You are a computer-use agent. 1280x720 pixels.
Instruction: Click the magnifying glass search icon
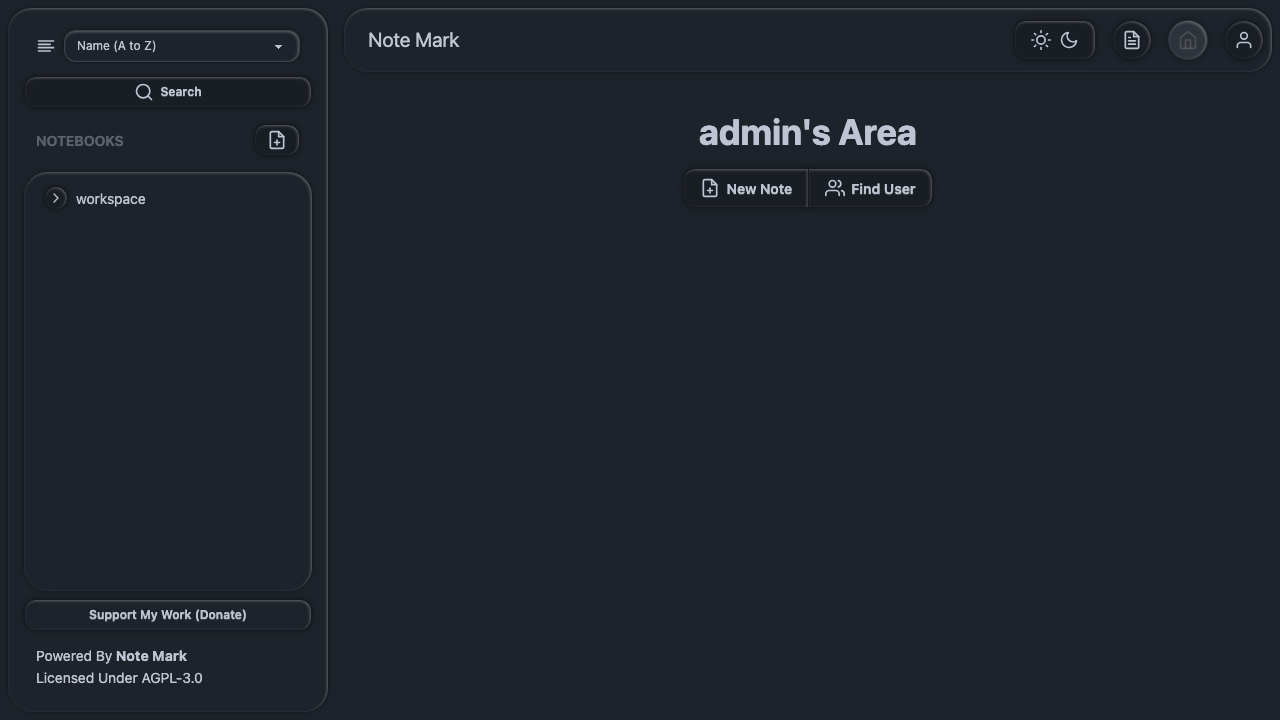click(144, 92)
